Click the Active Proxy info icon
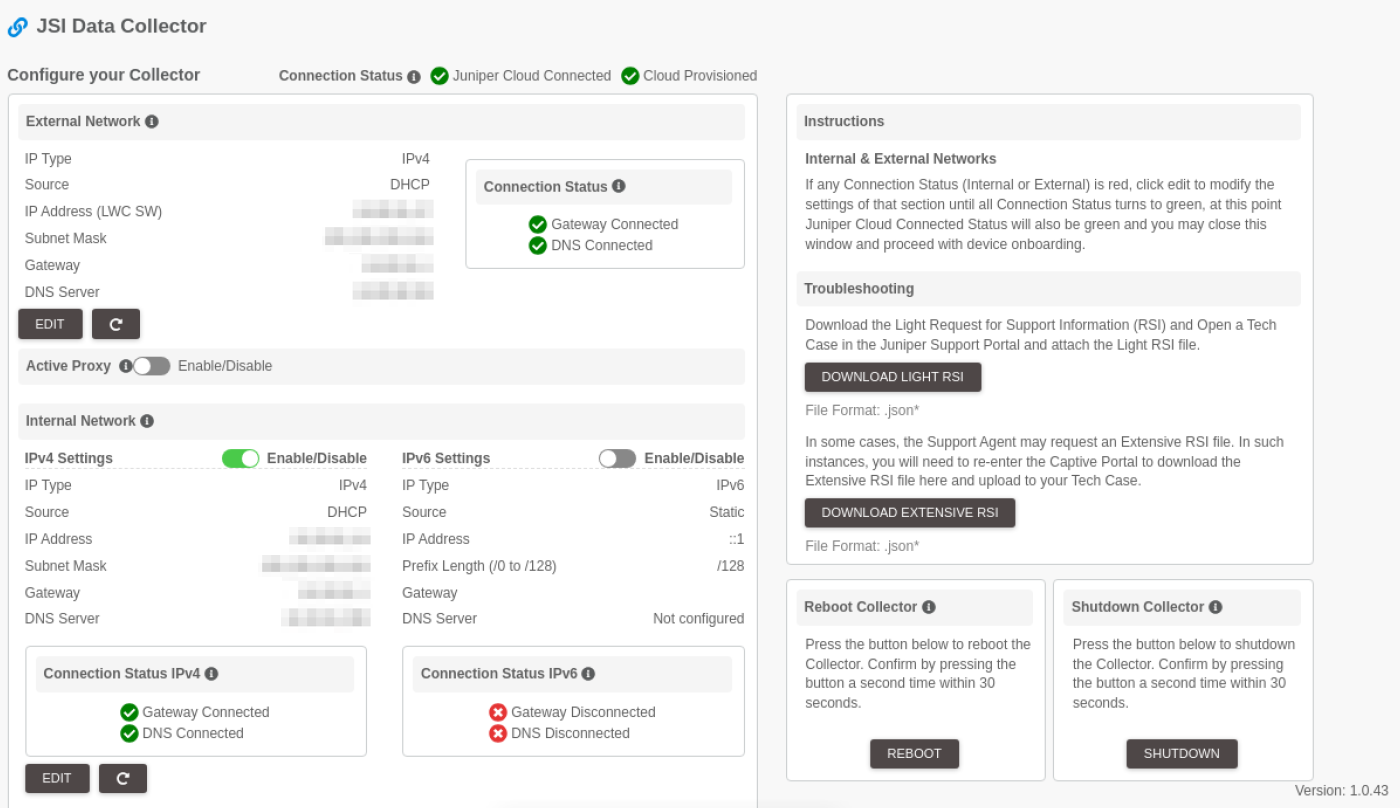The width and height of the screenshot is (1400, 808). point(124,365)
